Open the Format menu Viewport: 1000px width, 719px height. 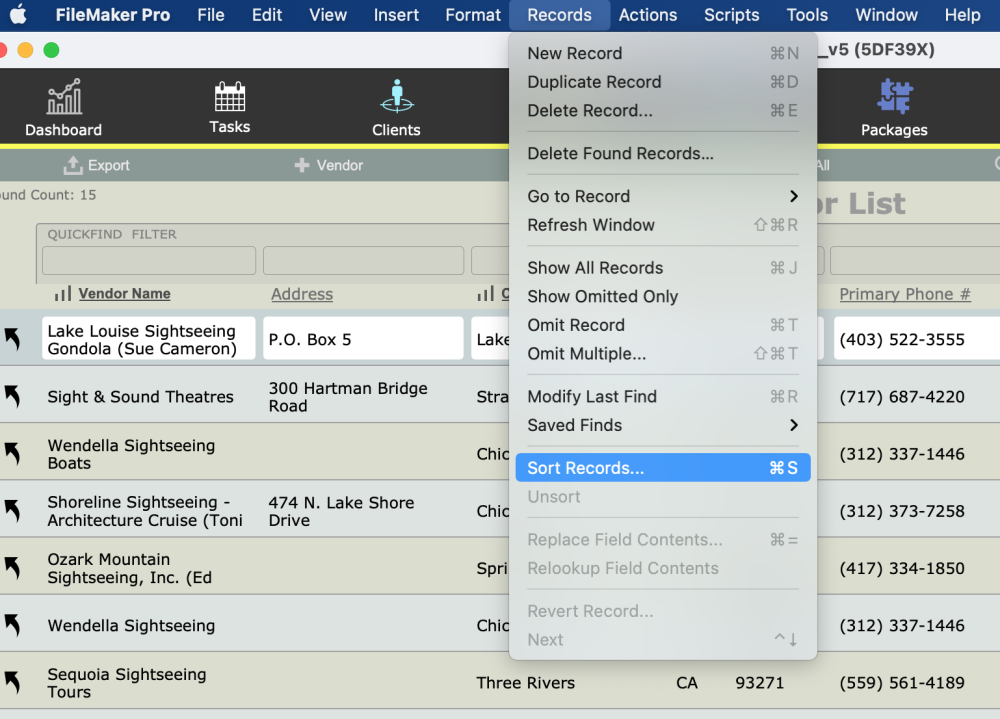[x=473, y=15]
